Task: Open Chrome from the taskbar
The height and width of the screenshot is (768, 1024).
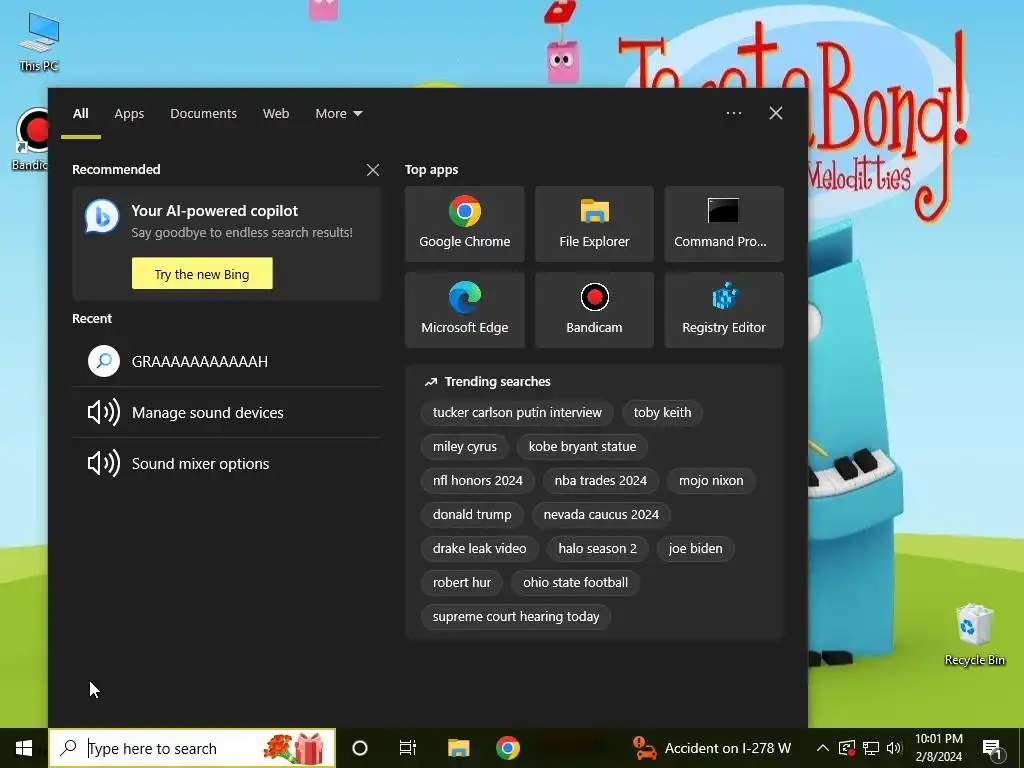Action: tap(507, 748)
